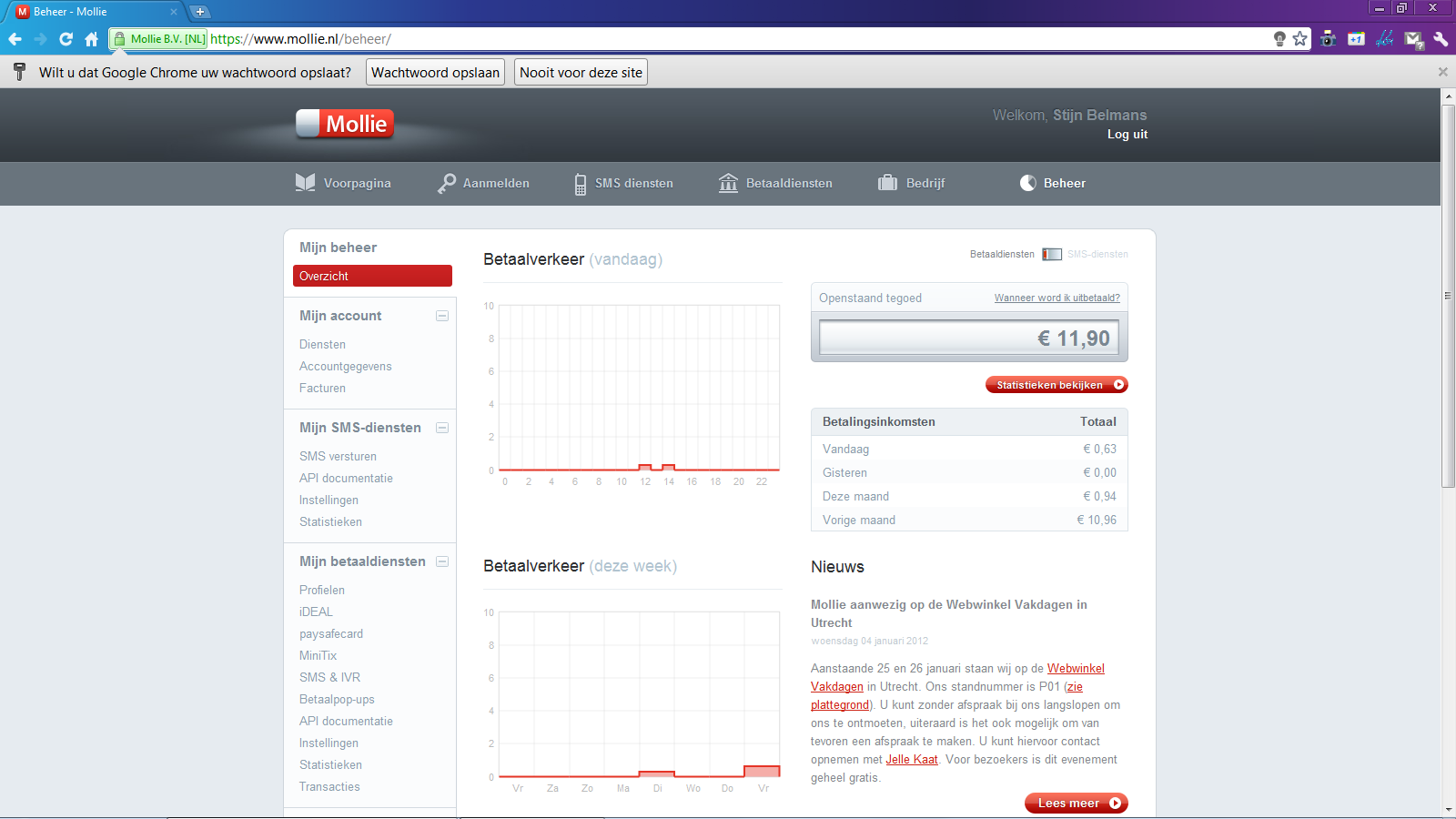The width and height of the screenshot is (1456, 819).
Task: Reload the page with refresh icon
Action: click(66, 39)
